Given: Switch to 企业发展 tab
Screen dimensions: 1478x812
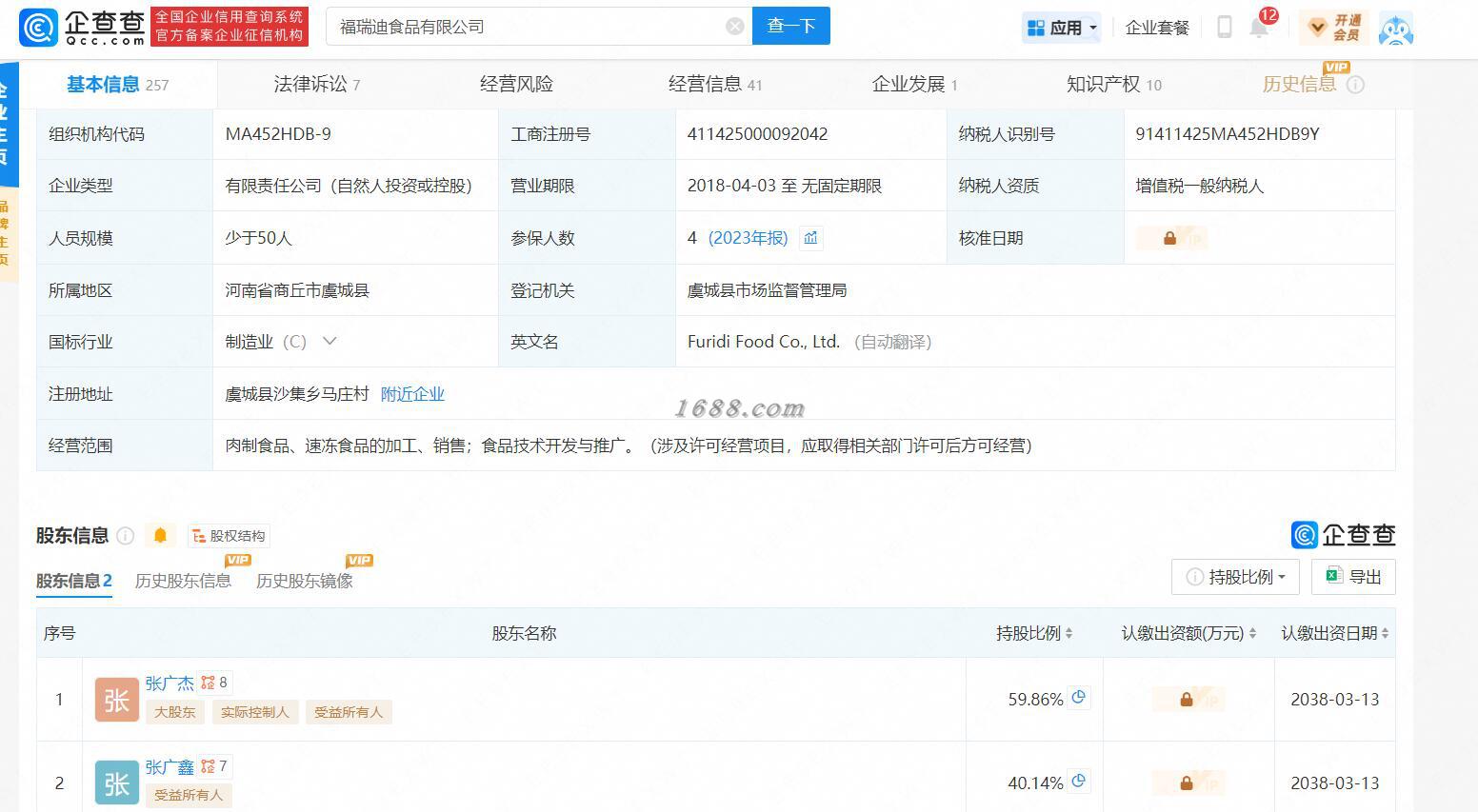Looking at the screenshot, I should click(914, 85).
